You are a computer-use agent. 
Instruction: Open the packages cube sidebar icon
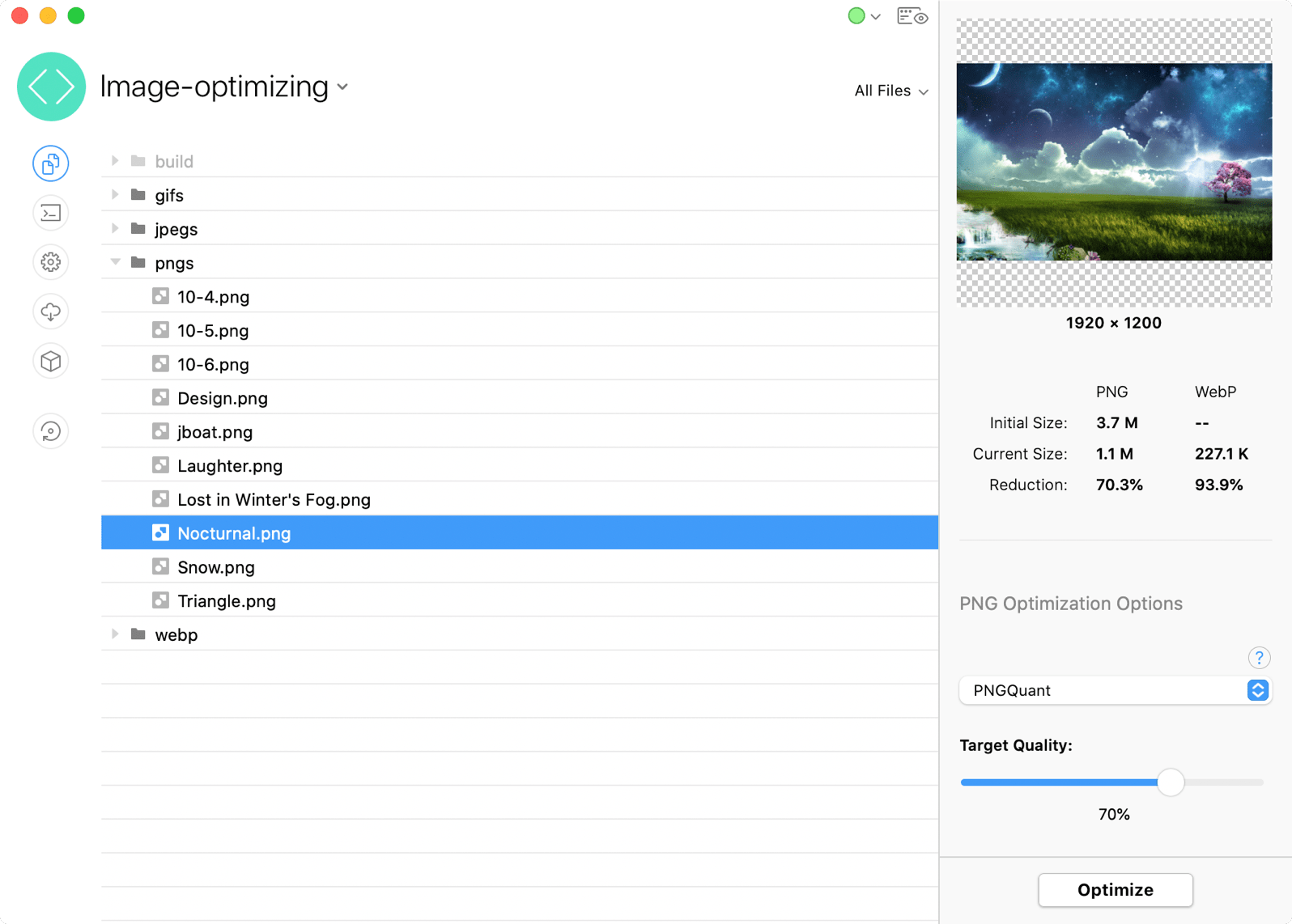click(50, 361)
